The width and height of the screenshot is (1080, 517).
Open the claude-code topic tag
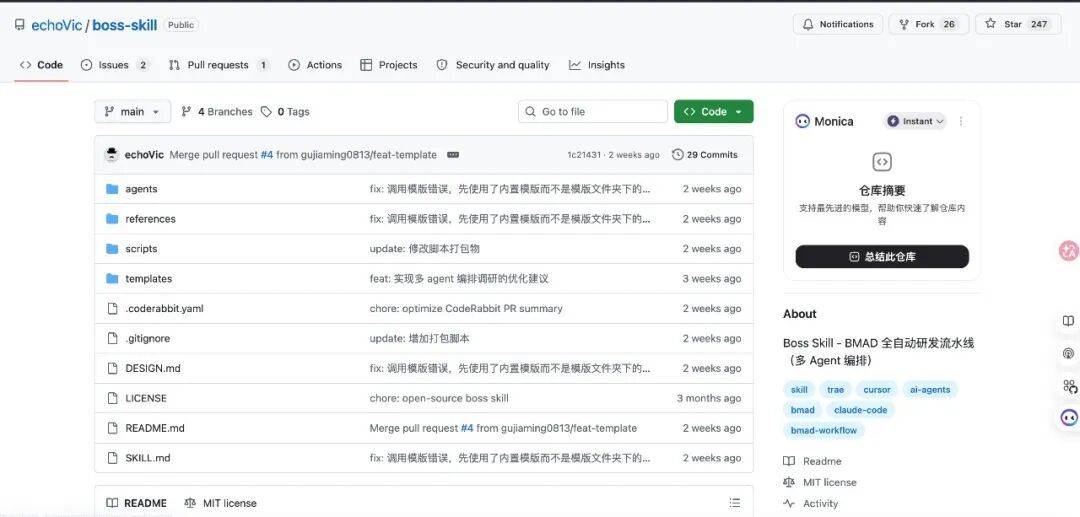(x=860, y=410)
